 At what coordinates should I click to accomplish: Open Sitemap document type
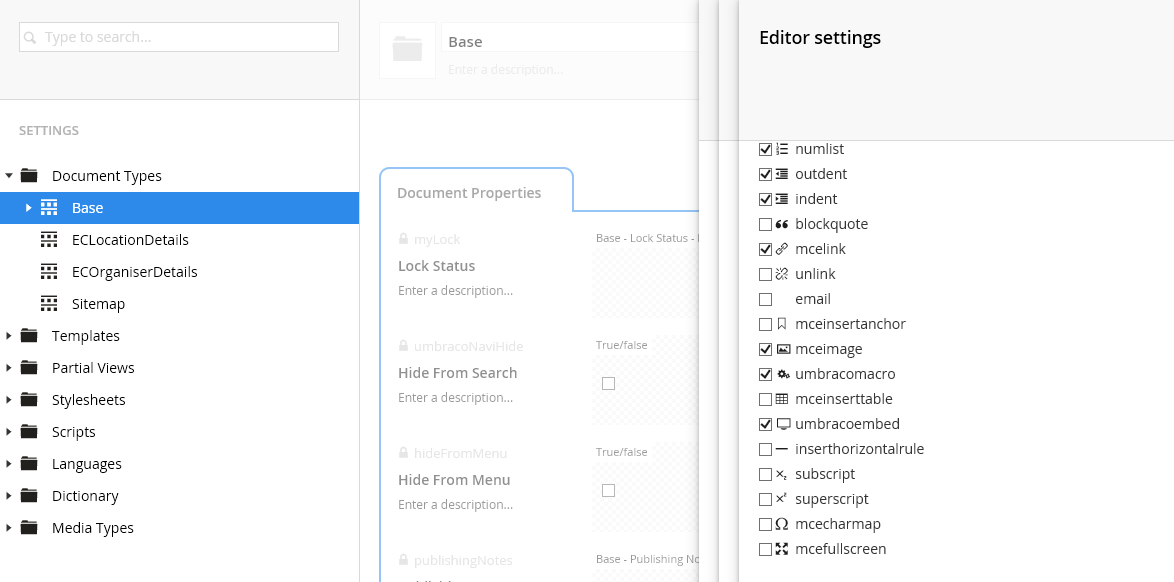pos(98,304)
